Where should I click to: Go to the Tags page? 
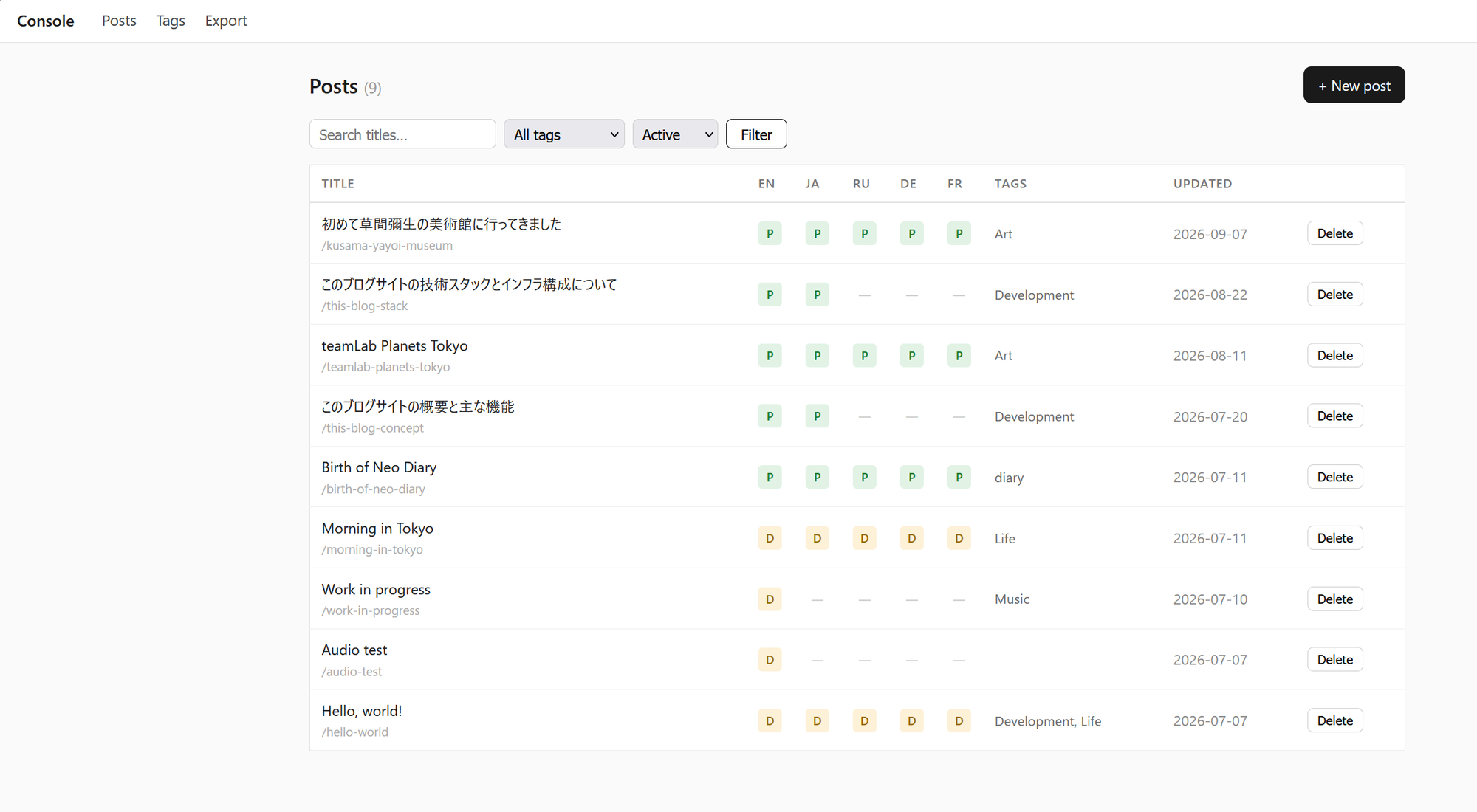pos(171,21)
